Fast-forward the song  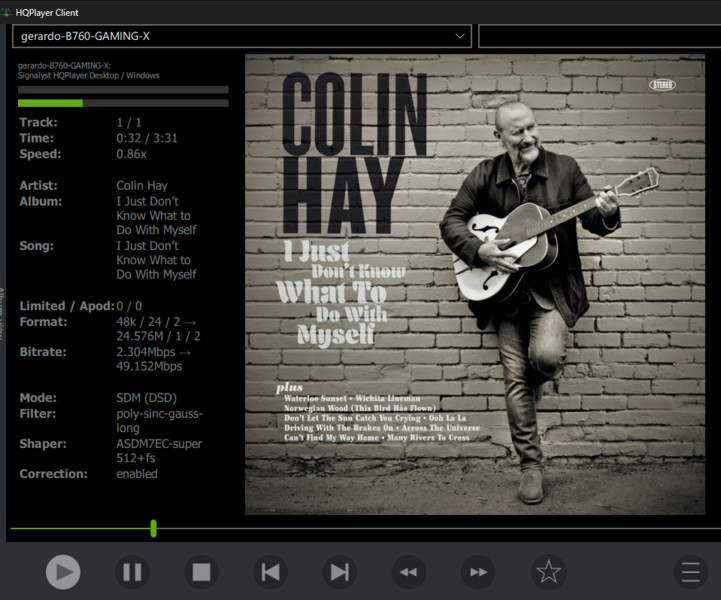(x=478, y=572)
